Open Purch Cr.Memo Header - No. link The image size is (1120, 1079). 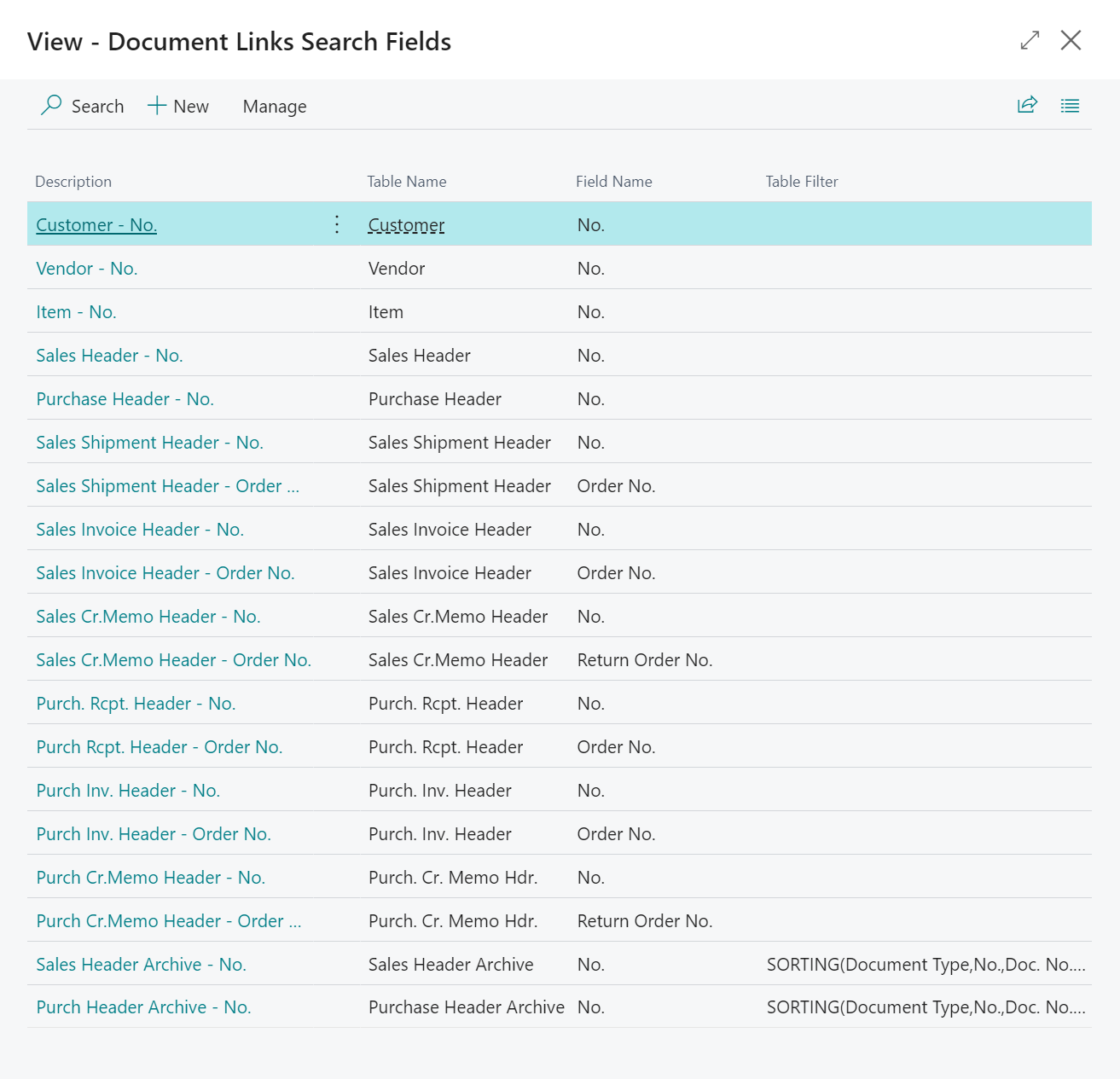[x=151, y=878]
